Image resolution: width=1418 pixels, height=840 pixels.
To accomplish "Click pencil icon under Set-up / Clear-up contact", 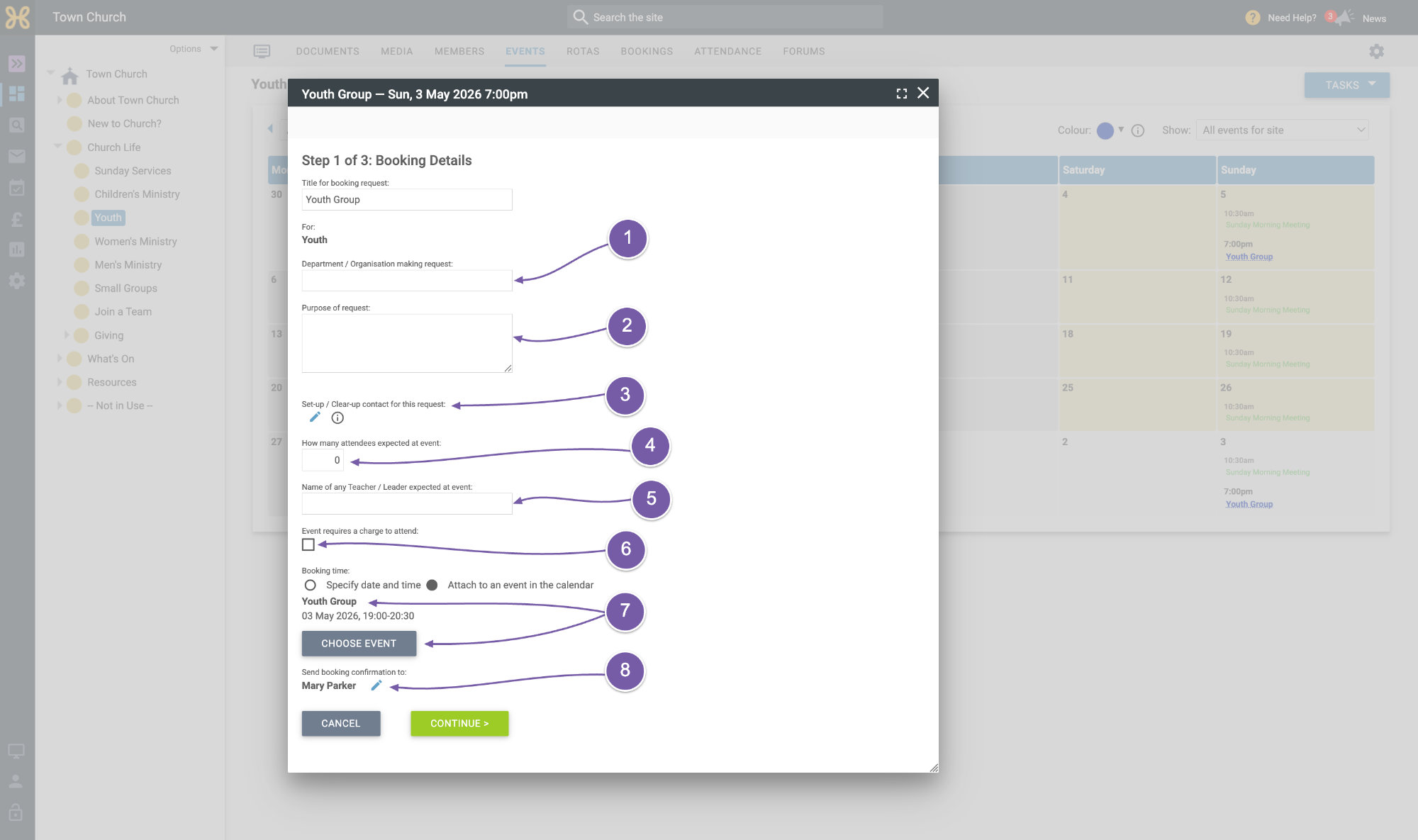I will [x=315, y=418].
